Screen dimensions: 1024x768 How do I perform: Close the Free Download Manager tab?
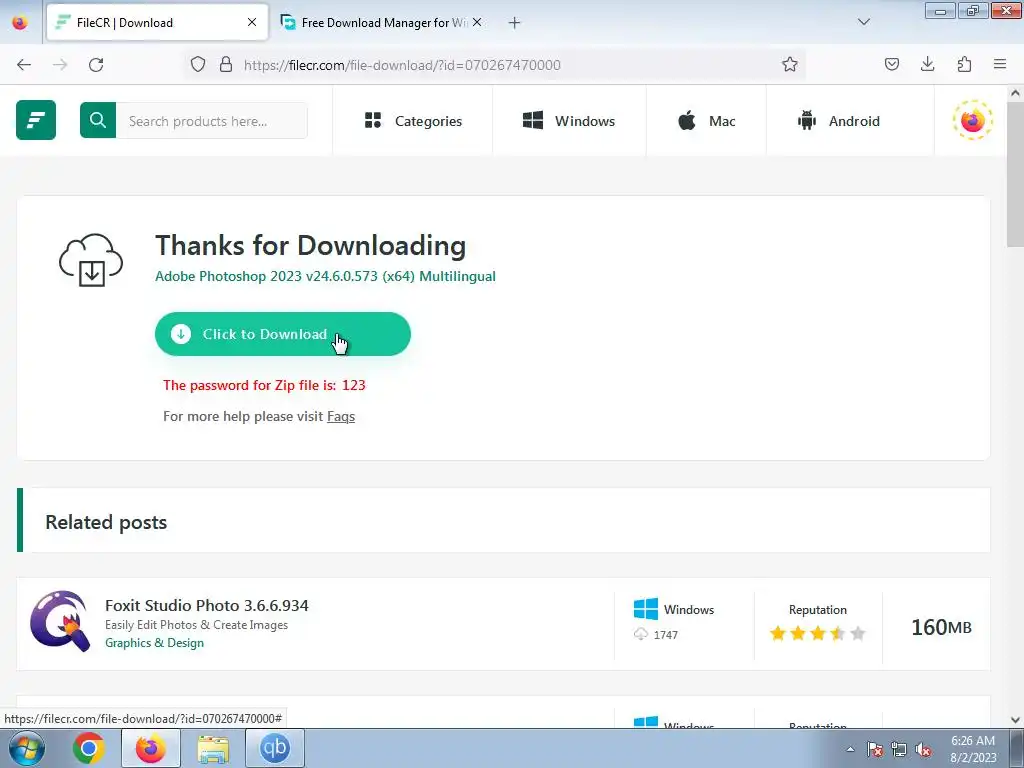point(477,23)
